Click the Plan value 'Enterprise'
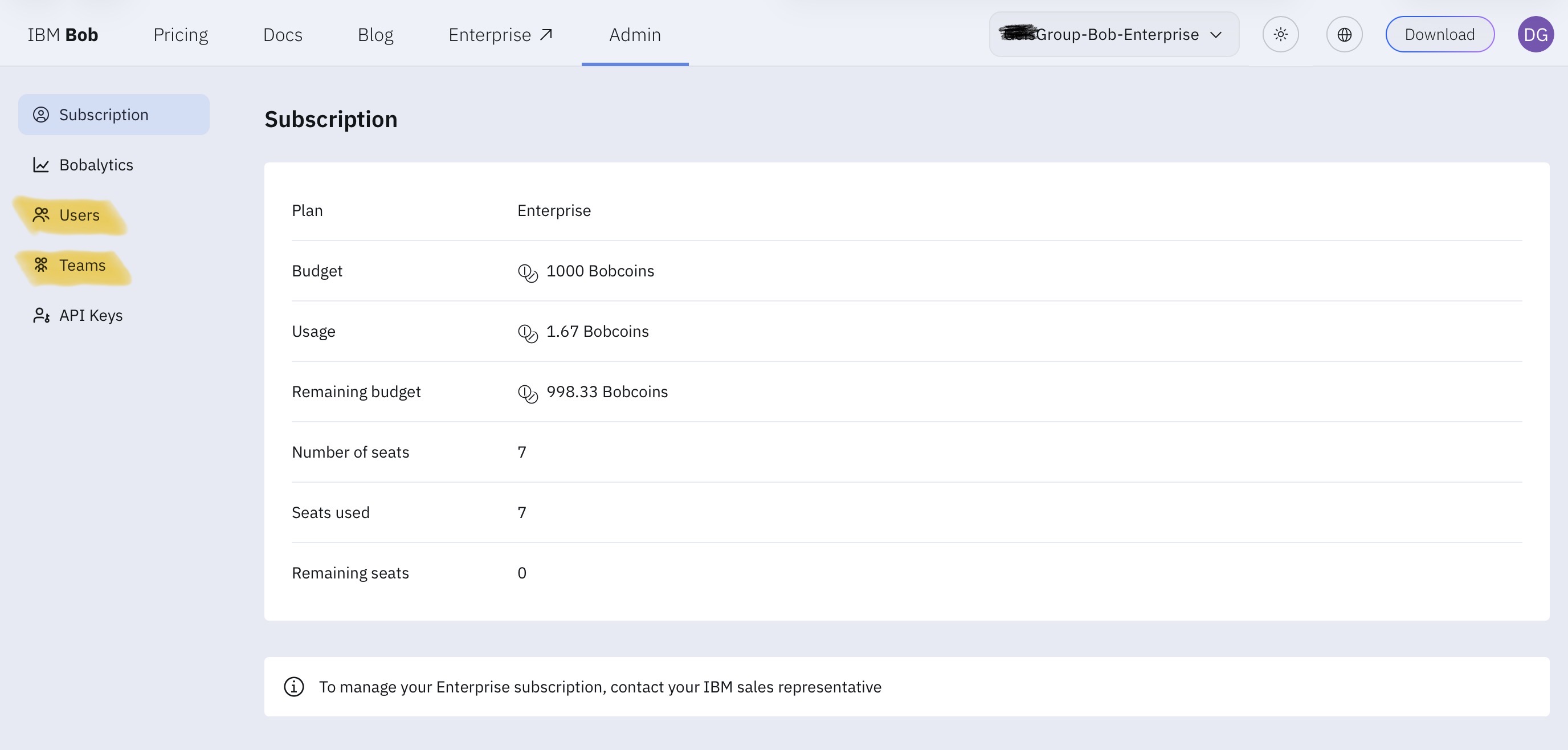The image size is (1568, 750). click(x=554, y=211)
